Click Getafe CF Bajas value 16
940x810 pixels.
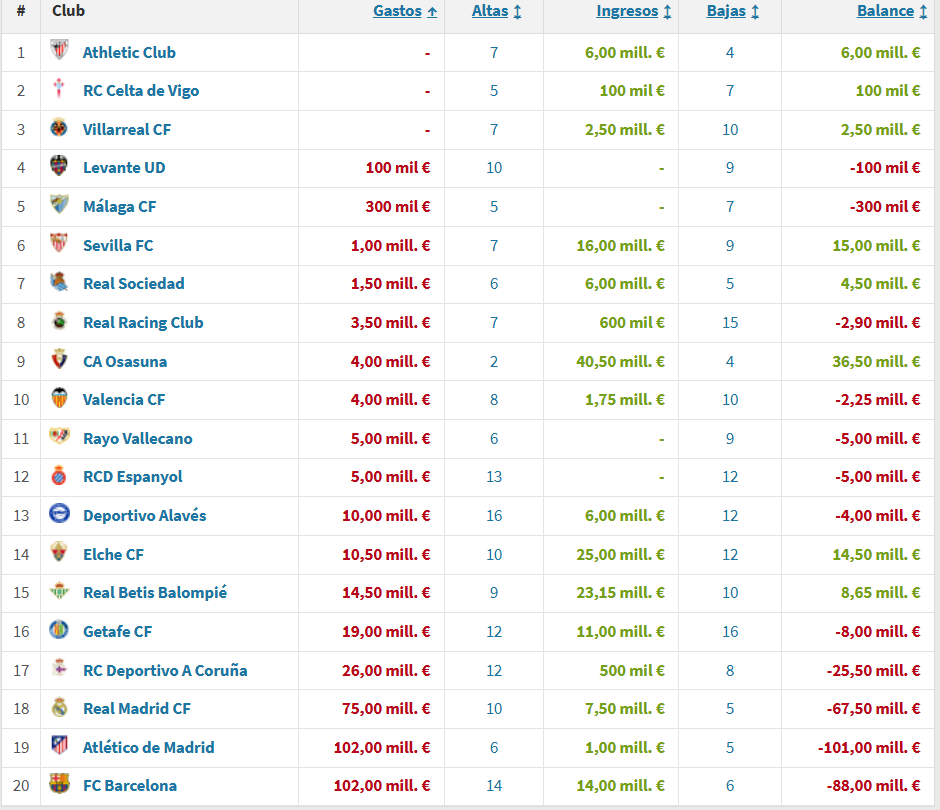click(x=730, y=632)
